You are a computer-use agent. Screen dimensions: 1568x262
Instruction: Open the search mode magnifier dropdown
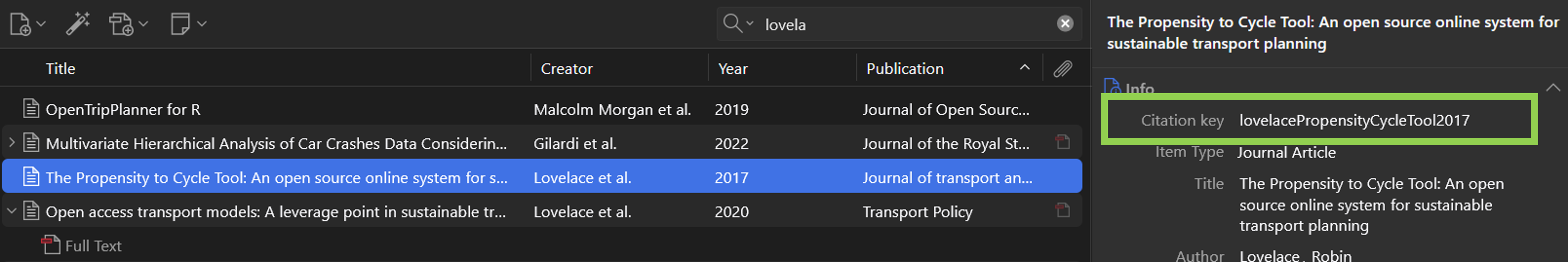pos(738,24)
